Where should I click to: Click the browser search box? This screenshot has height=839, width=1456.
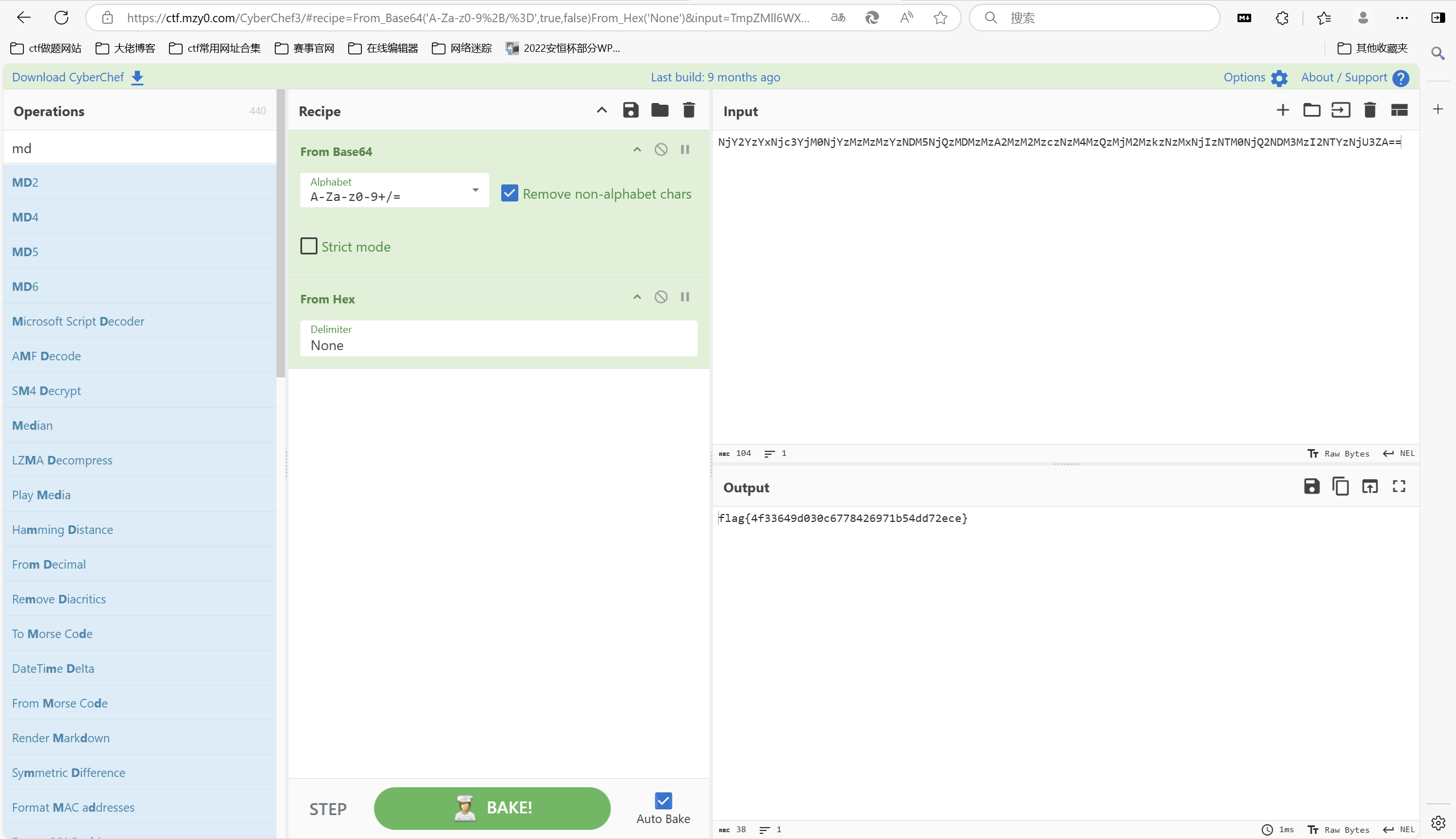(1094, 18)
